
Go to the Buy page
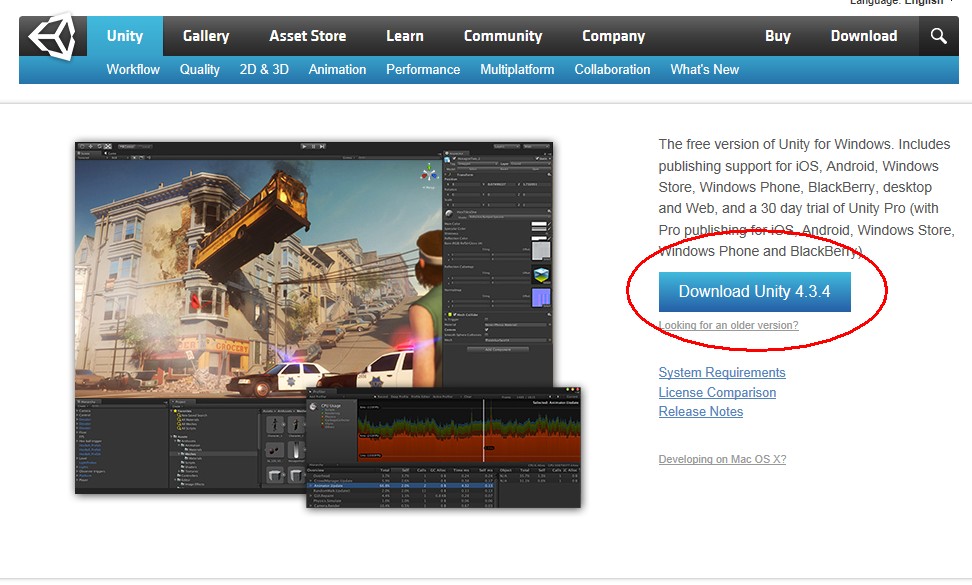point(778,36)
